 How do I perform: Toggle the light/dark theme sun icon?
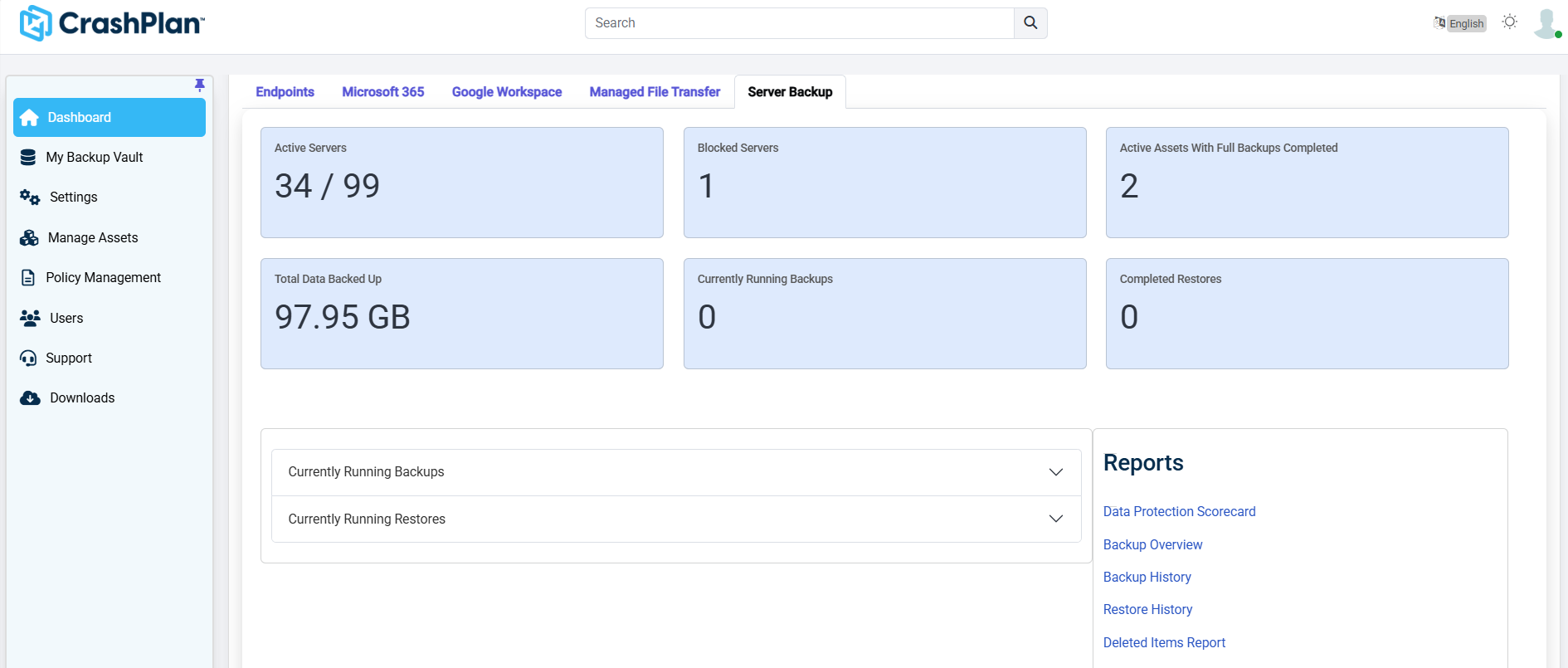coord(1510,22)
